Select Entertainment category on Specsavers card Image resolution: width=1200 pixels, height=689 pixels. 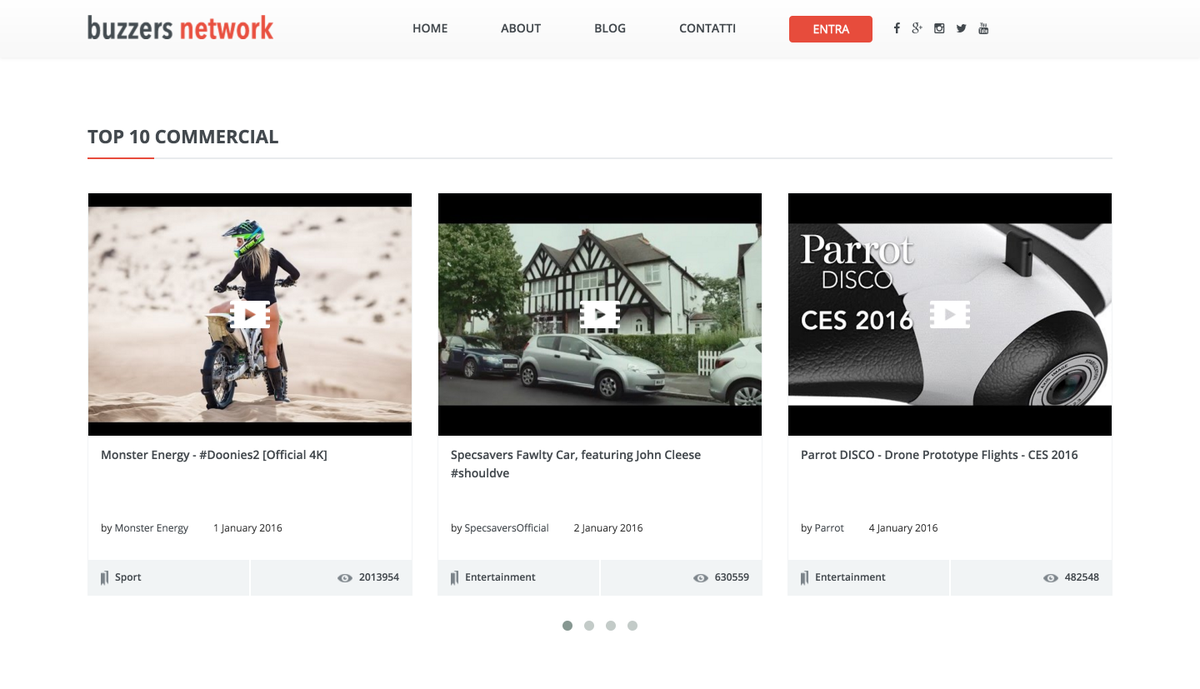[500, 577]
